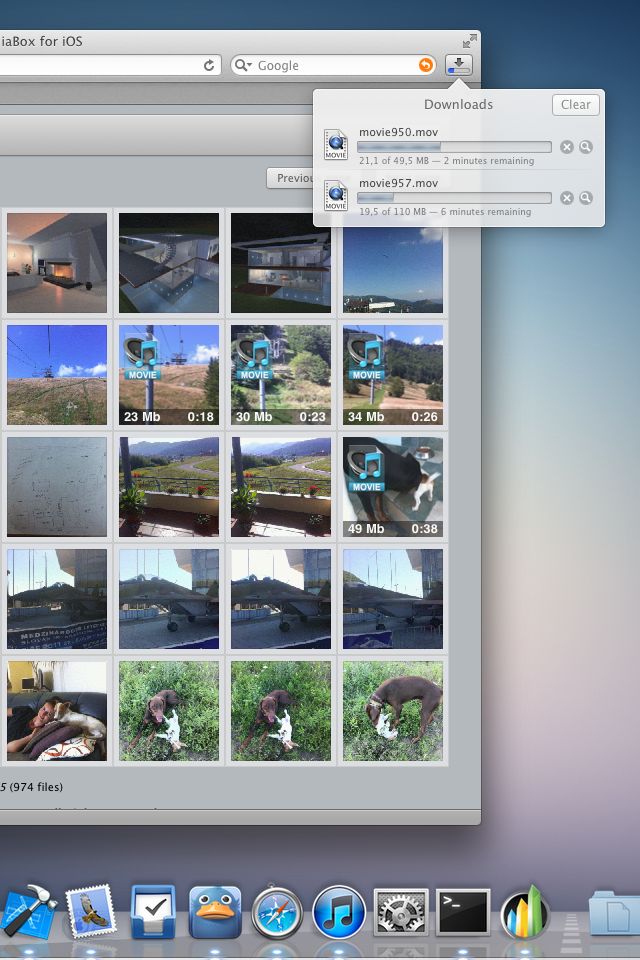Open the Numbers chart app in the Dock
Image resolution: width=640 pixels, height=960 pixels.
tap(524, 912)
